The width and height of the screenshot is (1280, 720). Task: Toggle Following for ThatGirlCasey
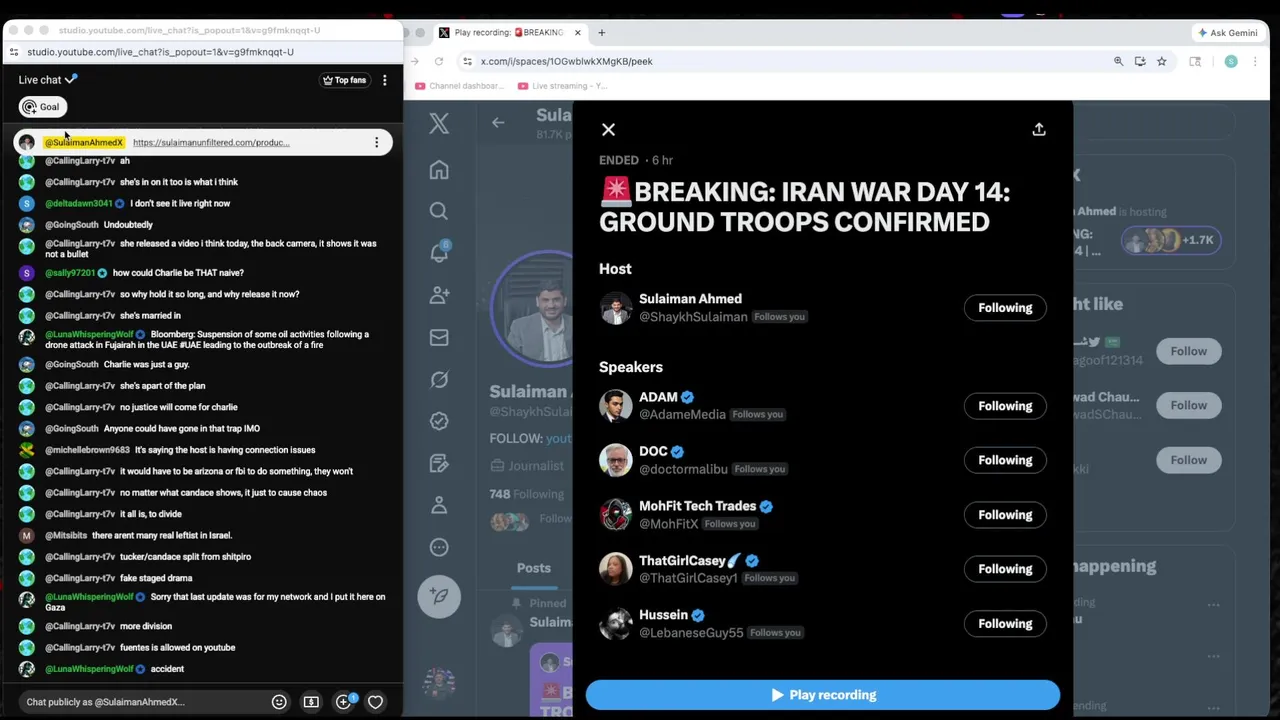click(x=1005, y=569)
